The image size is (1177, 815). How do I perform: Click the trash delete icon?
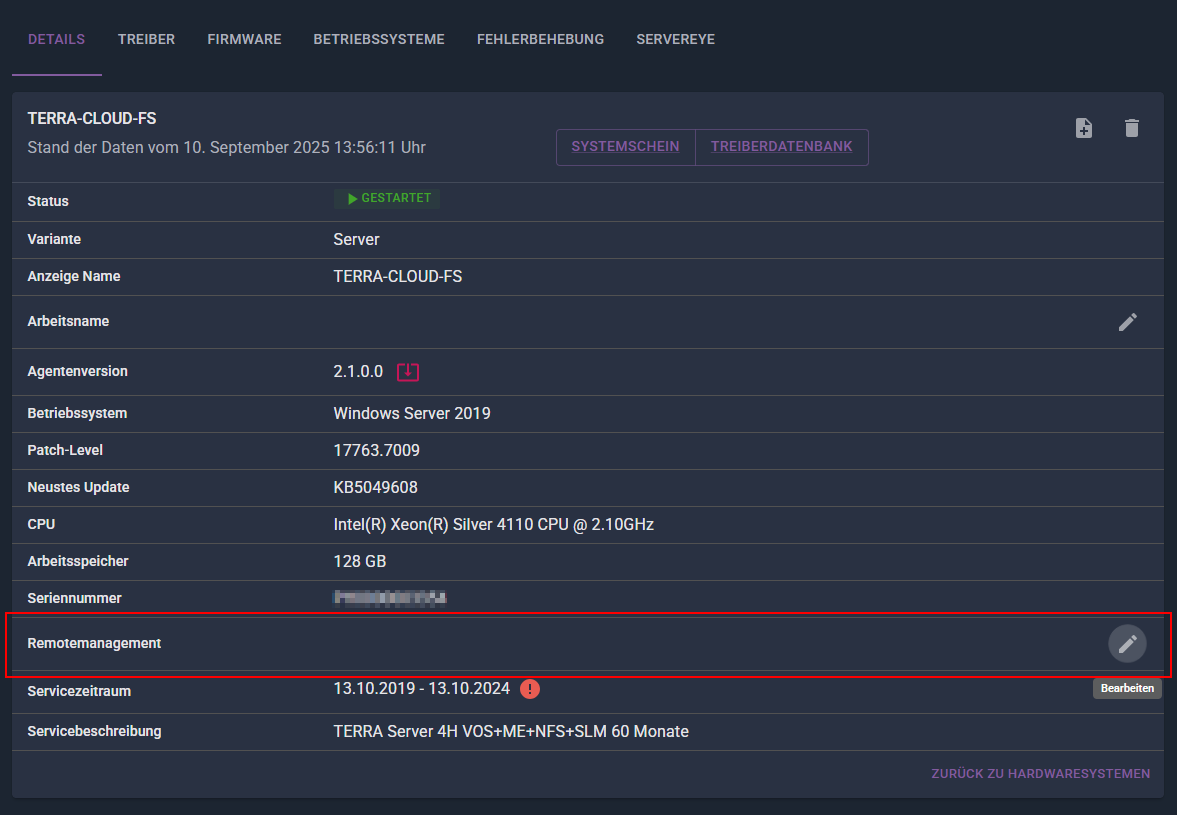point(1132,128)
